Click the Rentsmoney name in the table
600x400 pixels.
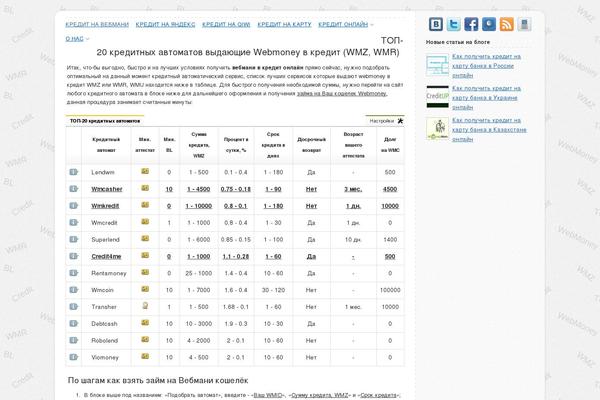coord(109,273)
